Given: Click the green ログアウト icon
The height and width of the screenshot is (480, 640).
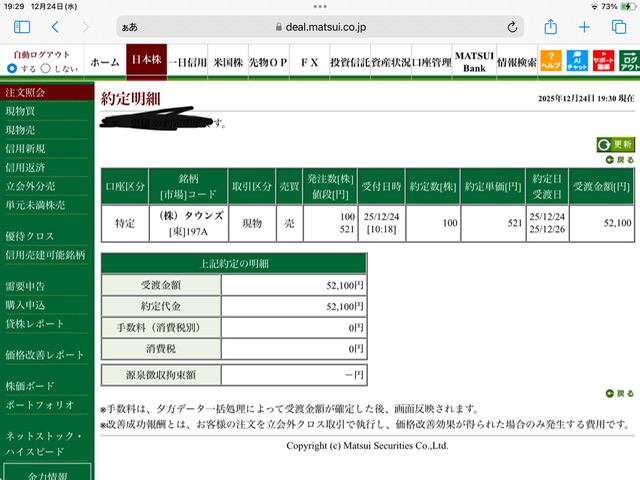Looking at the screenshot, I should (630, 61).
